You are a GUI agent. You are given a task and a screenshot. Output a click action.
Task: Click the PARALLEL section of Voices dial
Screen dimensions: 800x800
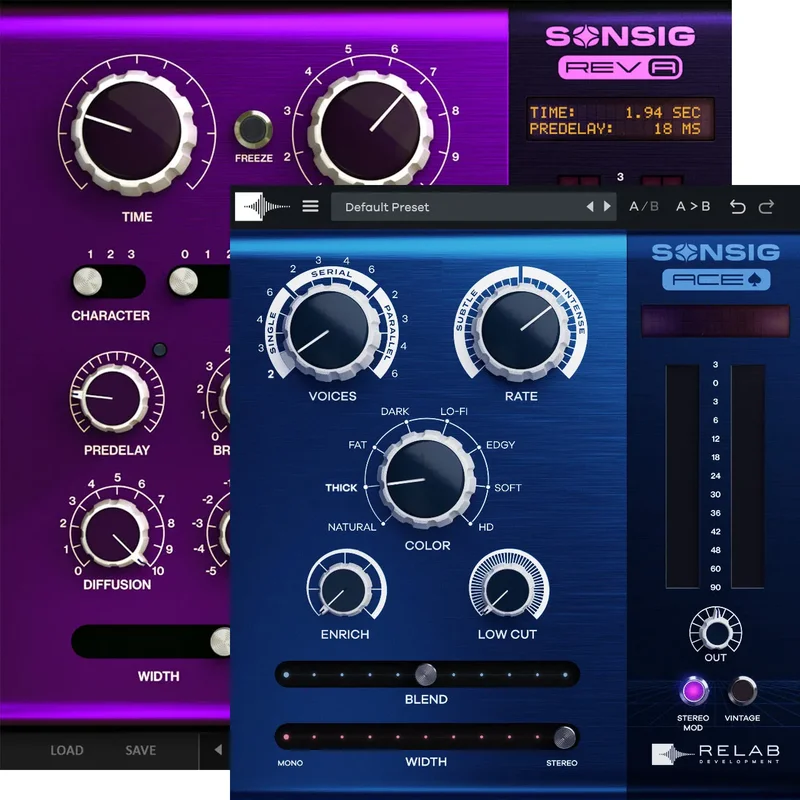click(x=389, y=331)
